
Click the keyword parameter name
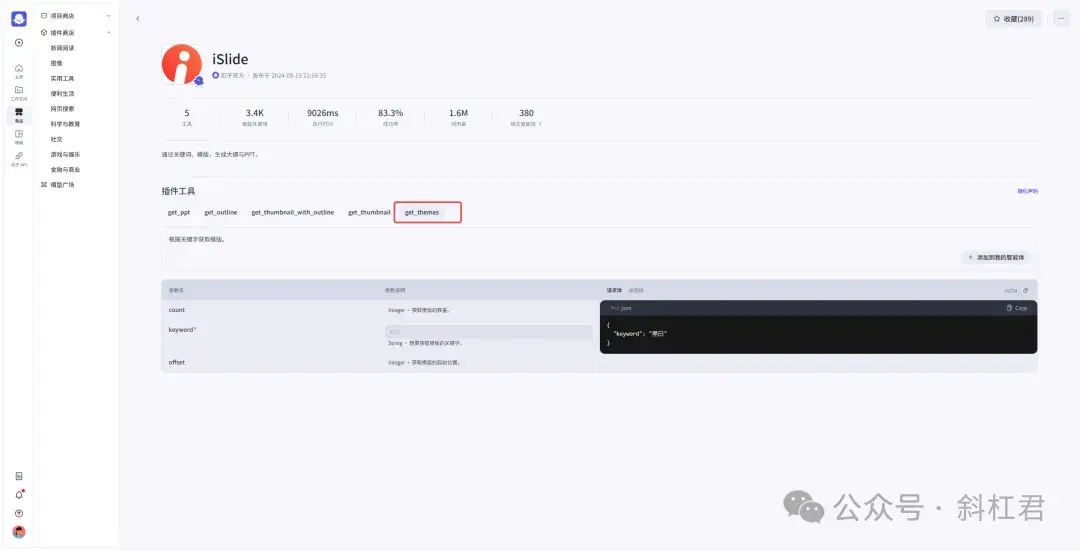[x=183, y=330]
